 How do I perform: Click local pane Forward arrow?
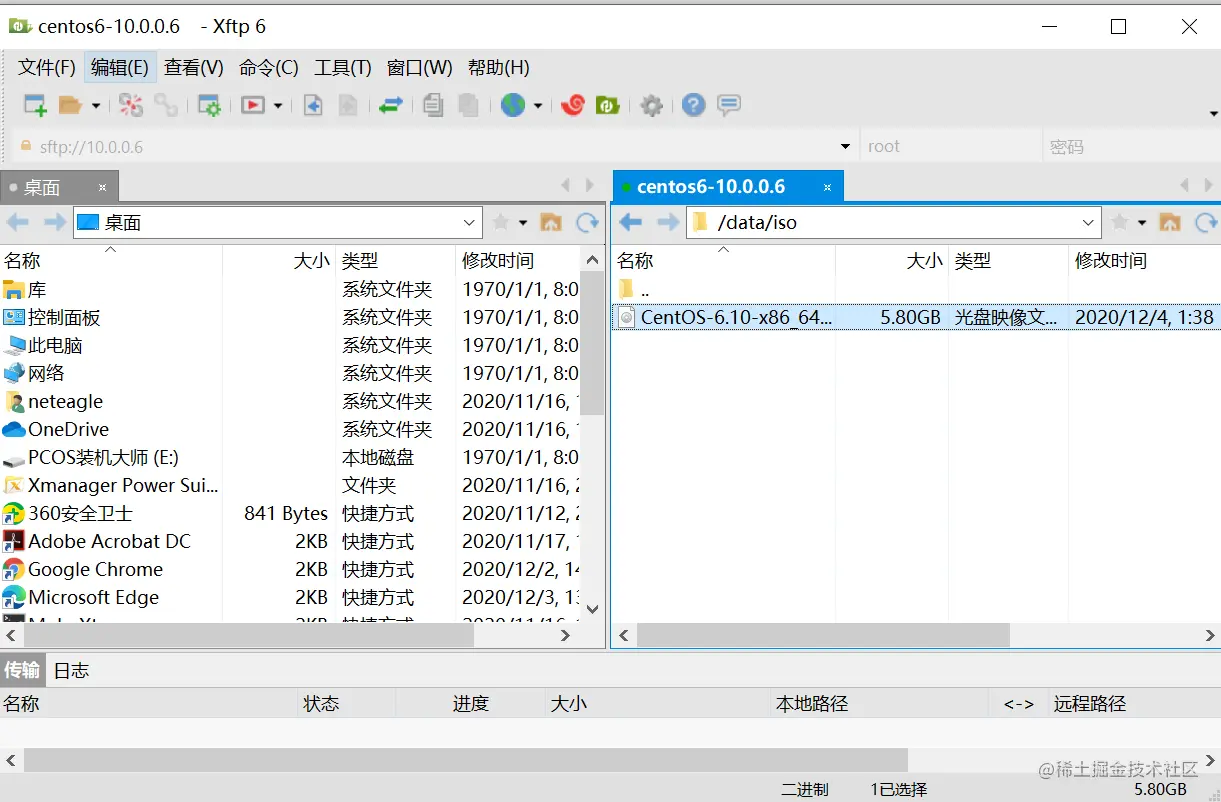click(55, 222)
